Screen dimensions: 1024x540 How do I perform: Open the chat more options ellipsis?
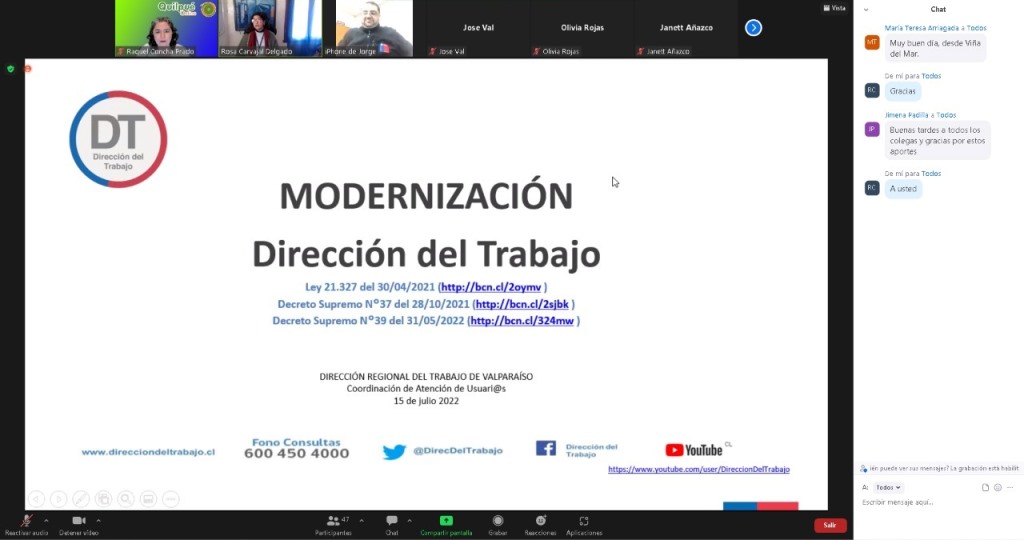click(1010, 487)
